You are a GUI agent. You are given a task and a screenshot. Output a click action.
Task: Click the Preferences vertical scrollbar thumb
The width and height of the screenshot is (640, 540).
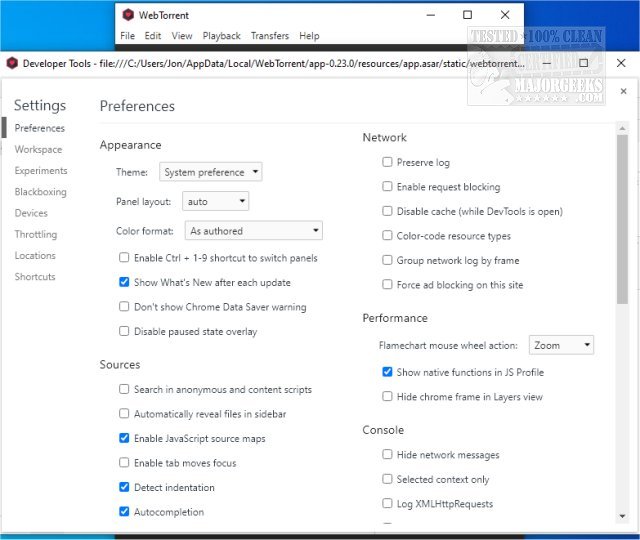click(x=622, y=219)
